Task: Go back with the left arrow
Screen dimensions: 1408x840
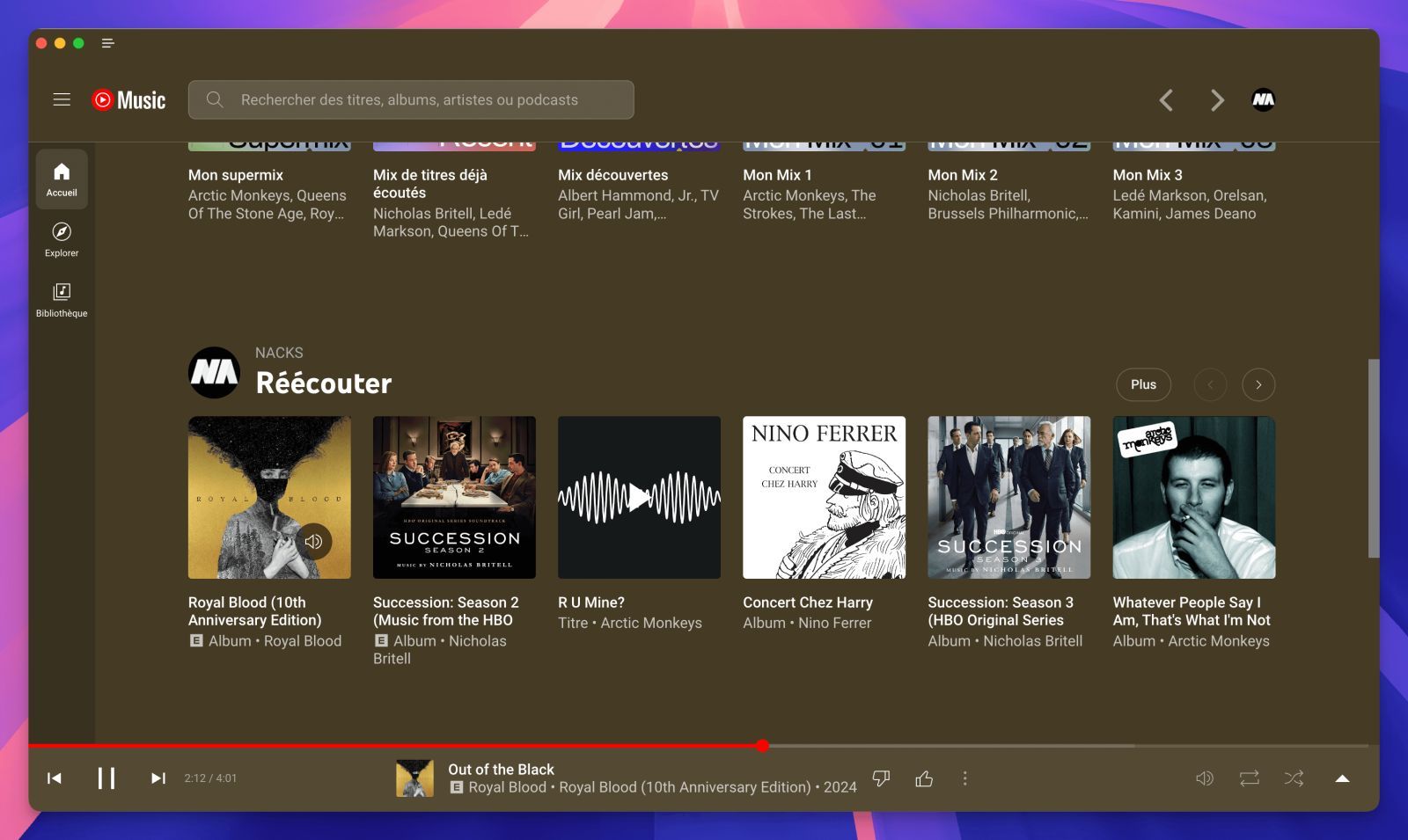Action: (1167, 100)
